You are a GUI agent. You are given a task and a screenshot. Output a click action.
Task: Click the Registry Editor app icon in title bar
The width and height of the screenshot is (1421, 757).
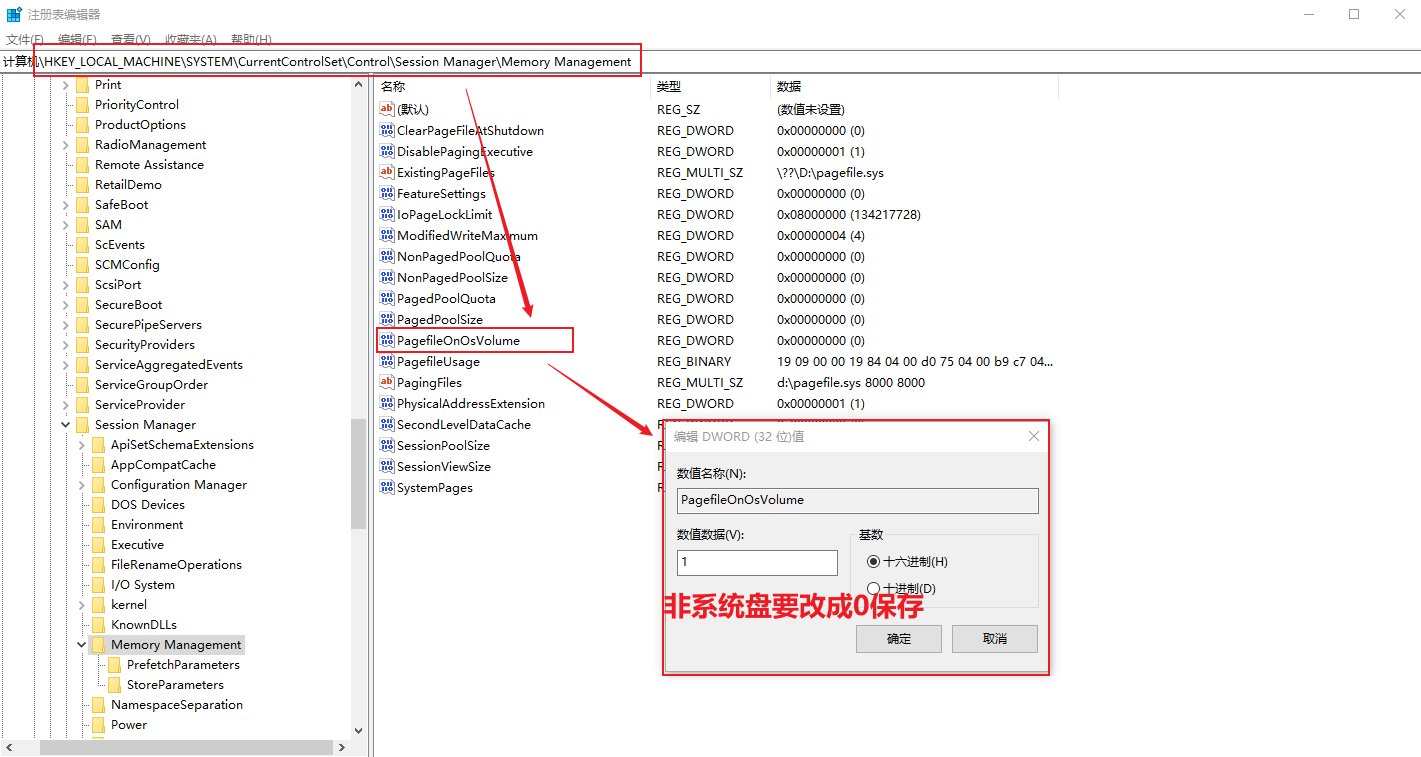(14, 15)
